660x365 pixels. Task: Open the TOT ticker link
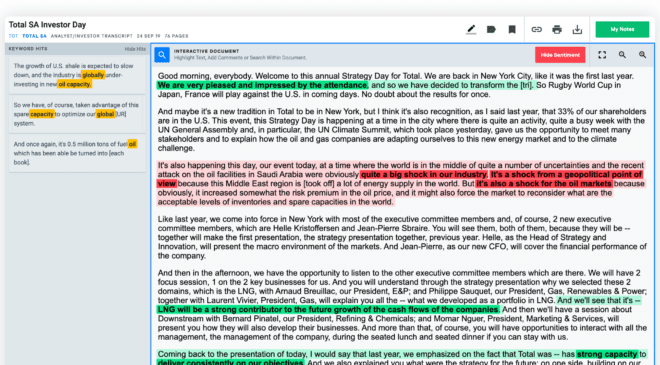(x=13, y=36)
